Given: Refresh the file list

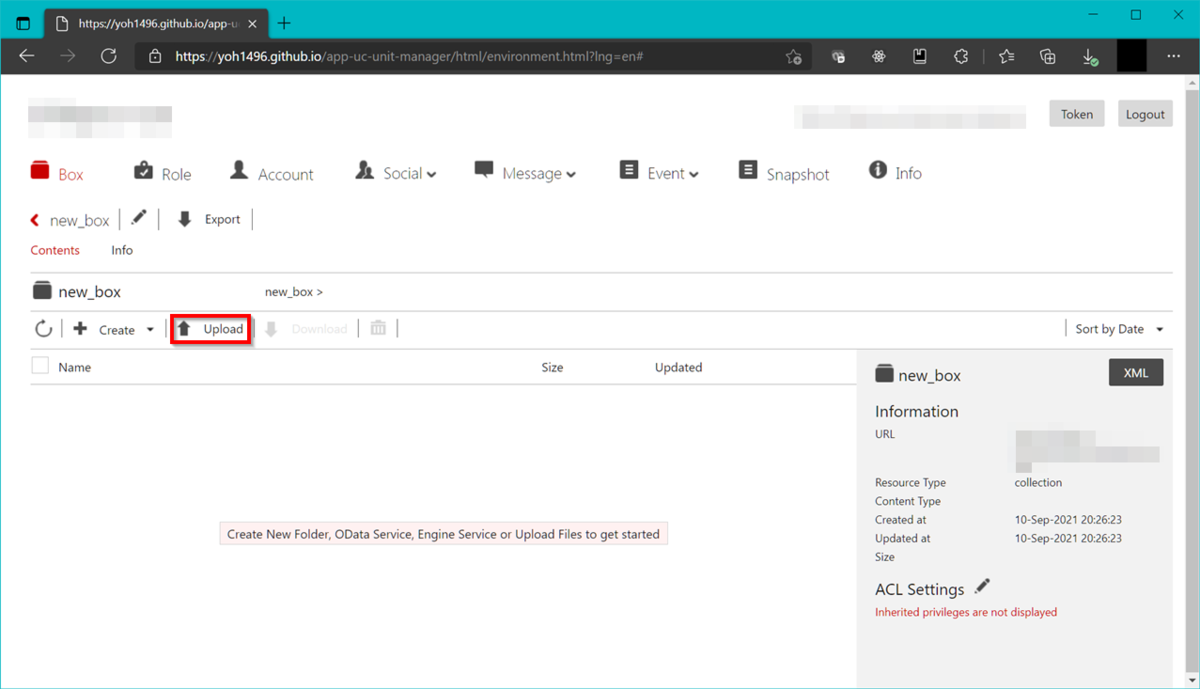Looking at the screenshot, I should pyautogui.click(x=43, y=329).
